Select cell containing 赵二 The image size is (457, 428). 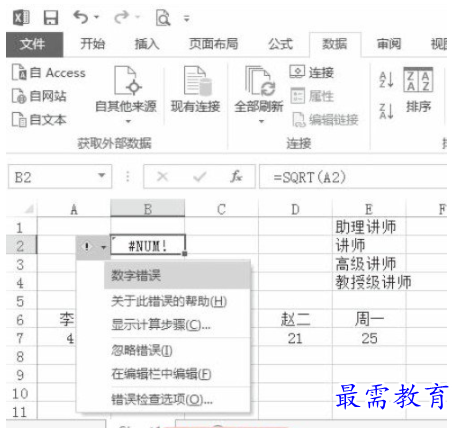295,319
